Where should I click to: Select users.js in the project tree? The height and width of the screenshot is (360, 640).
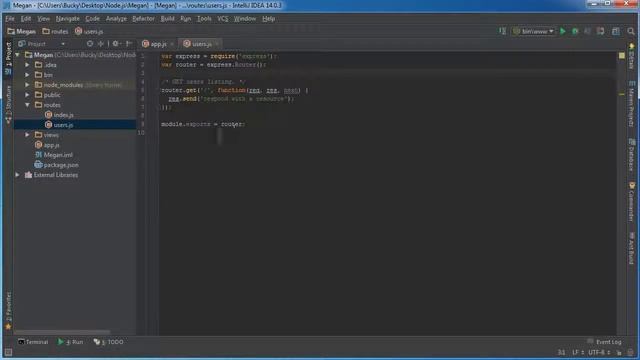coord(59,125)
